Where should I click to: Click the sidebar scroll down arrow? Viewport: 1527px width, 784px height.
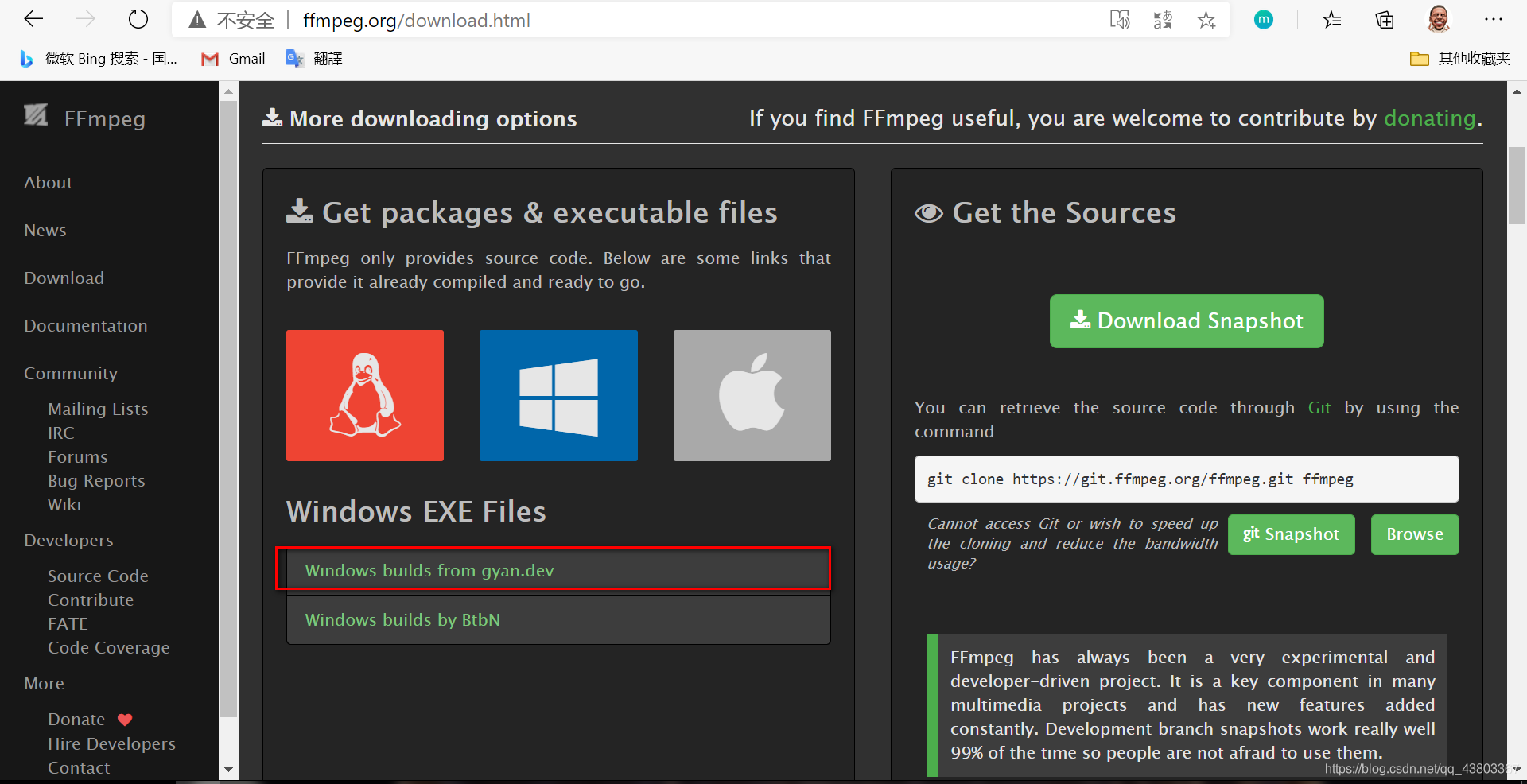click(229, 769)
